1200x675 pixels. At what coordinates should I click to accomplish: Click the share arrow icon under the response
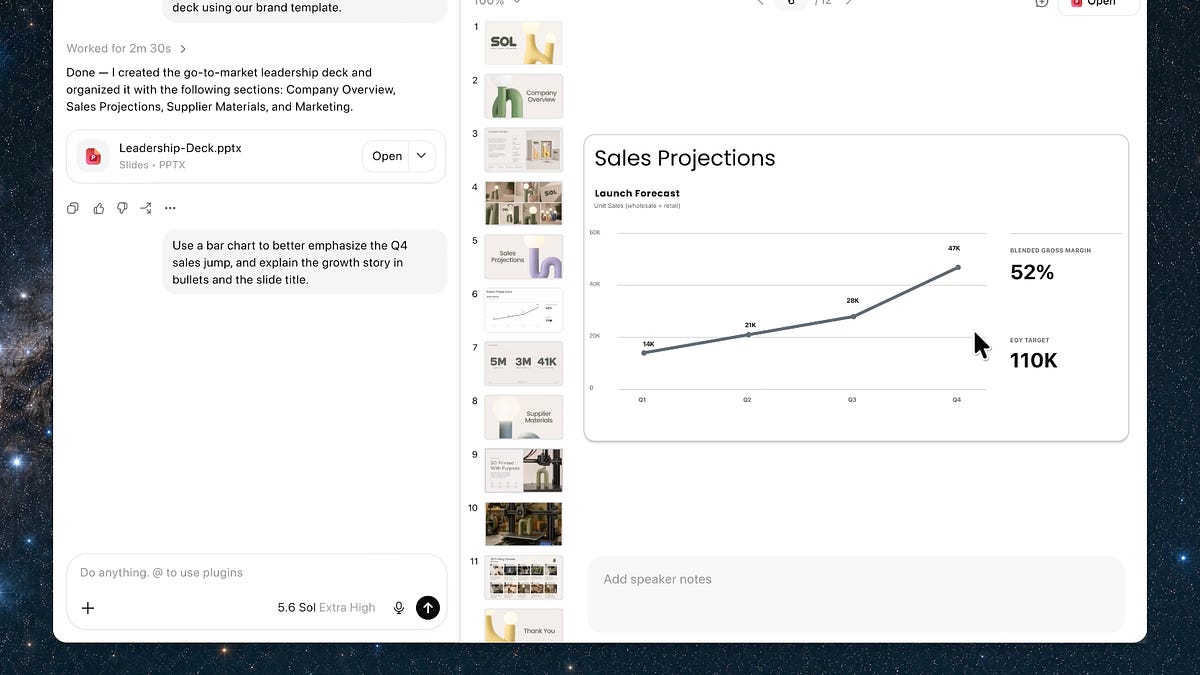(x=146, y=208)
